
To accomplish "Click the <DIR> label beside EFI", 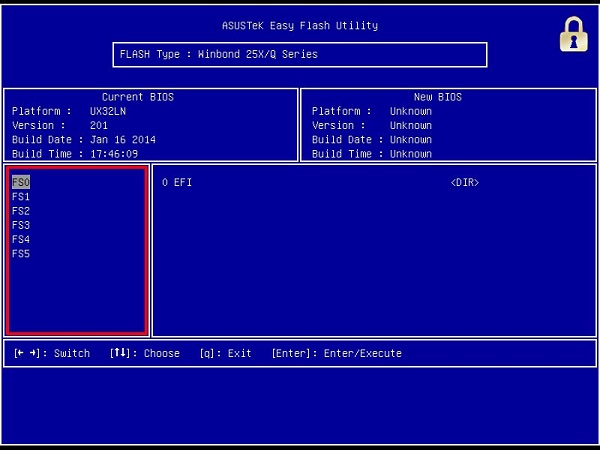I will (464, 183).
